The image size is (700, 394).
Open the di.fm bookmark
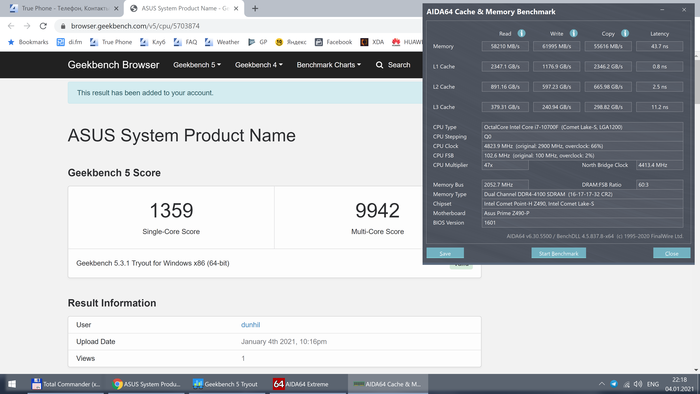(x=69, y=42)
